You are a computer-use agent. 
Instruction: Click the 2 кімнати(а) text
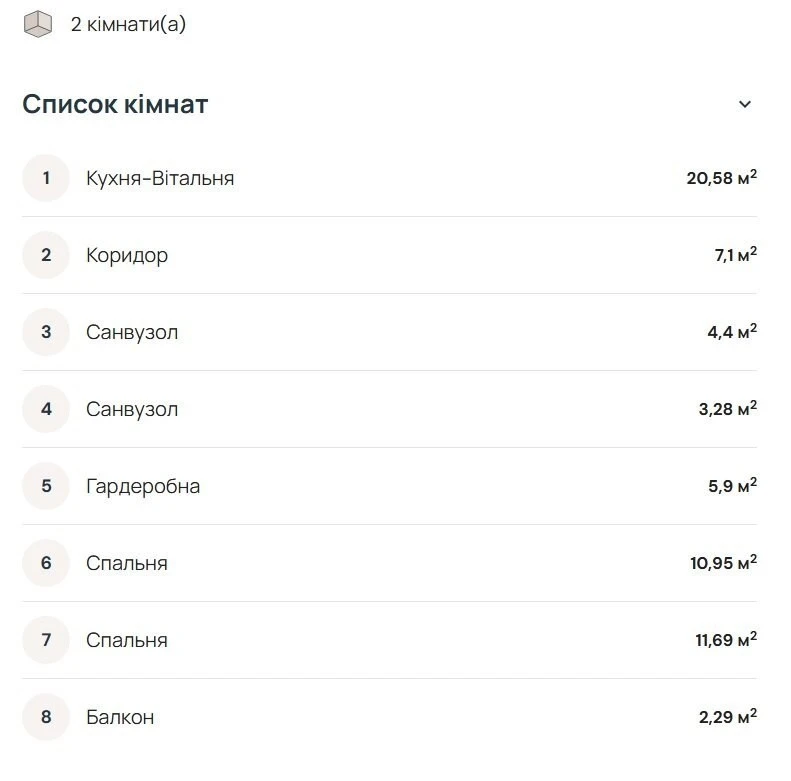[128, 24]
